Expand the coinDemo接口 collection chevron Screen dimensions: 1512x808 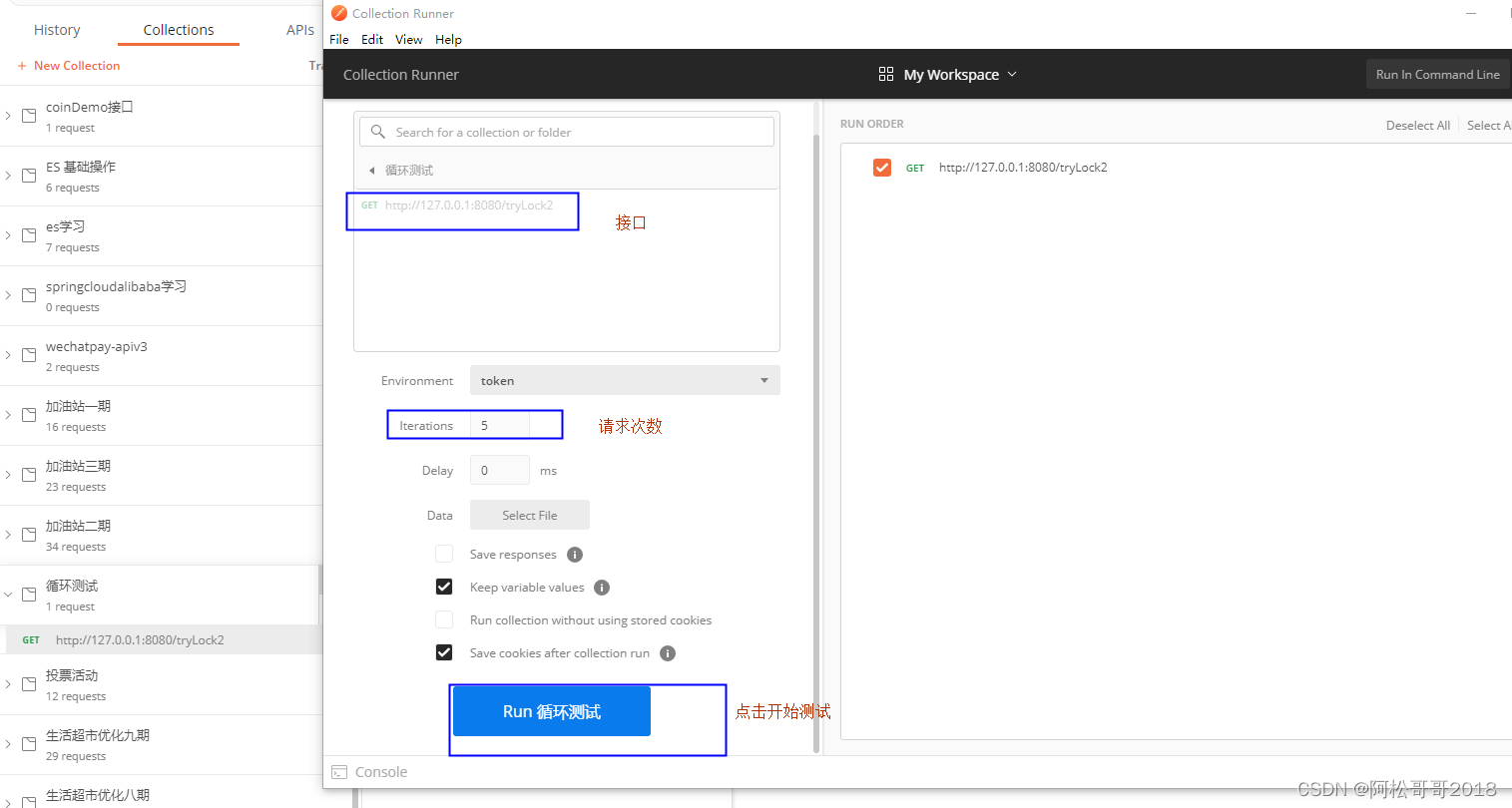[x=8, y=116]
